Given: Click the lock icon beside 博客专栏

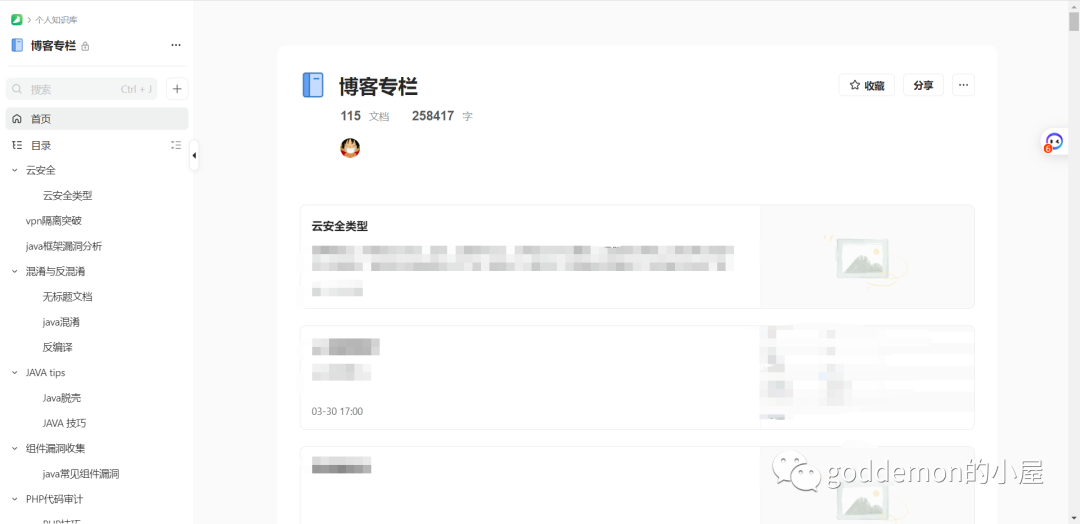Looking at the screenshot, I should (85, 47).
